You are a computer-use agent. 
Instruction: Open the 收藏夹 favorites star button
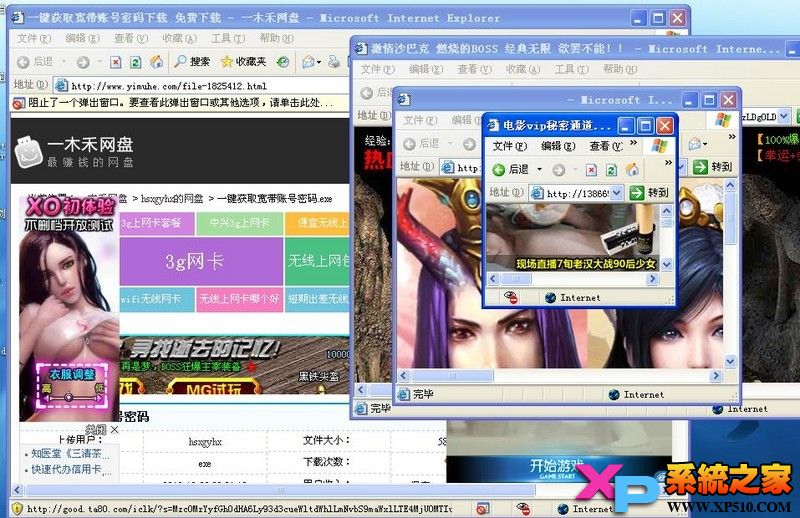(243, 62)
